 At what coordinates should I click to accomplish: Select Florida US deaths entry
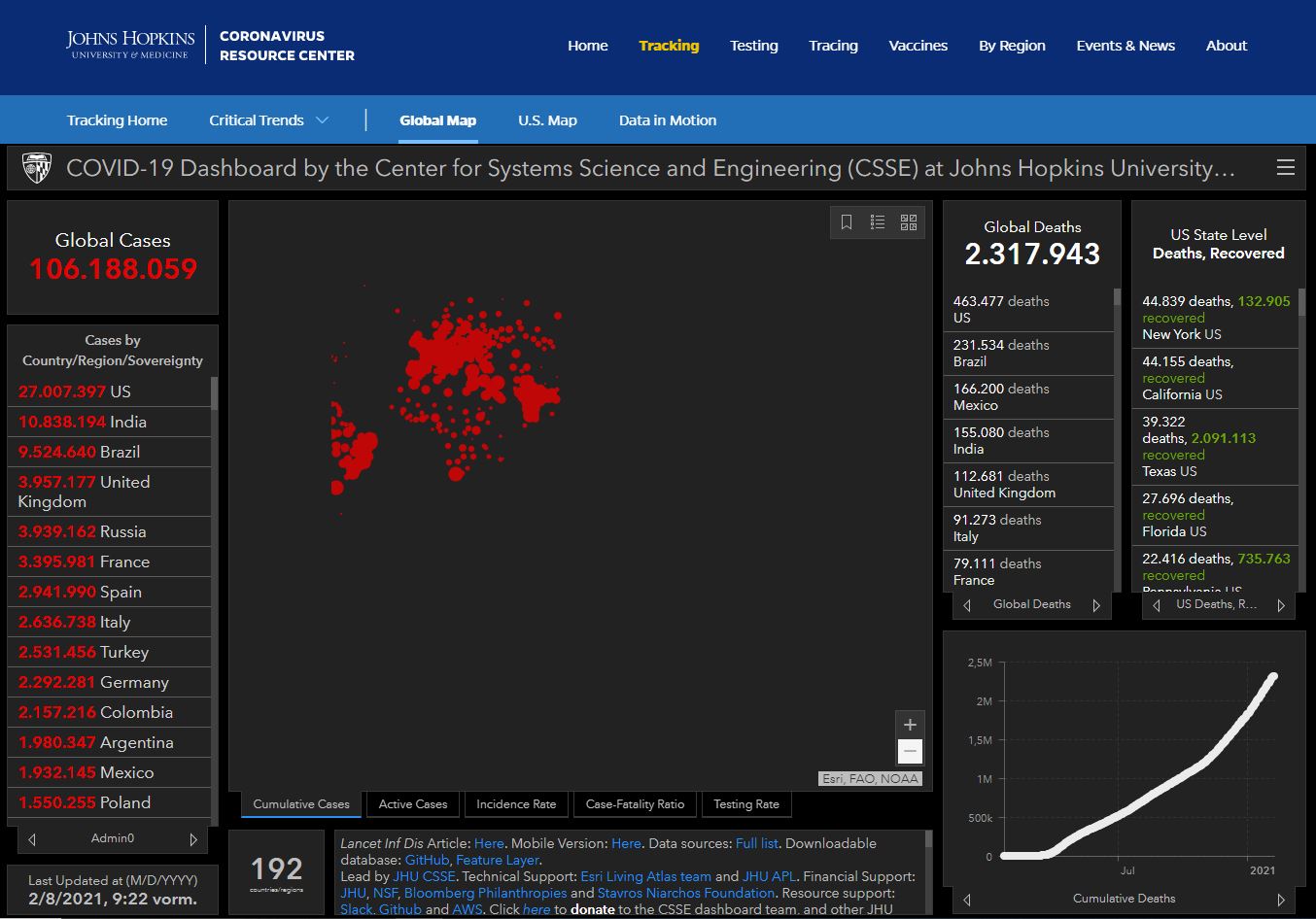tap(1215, 515)
